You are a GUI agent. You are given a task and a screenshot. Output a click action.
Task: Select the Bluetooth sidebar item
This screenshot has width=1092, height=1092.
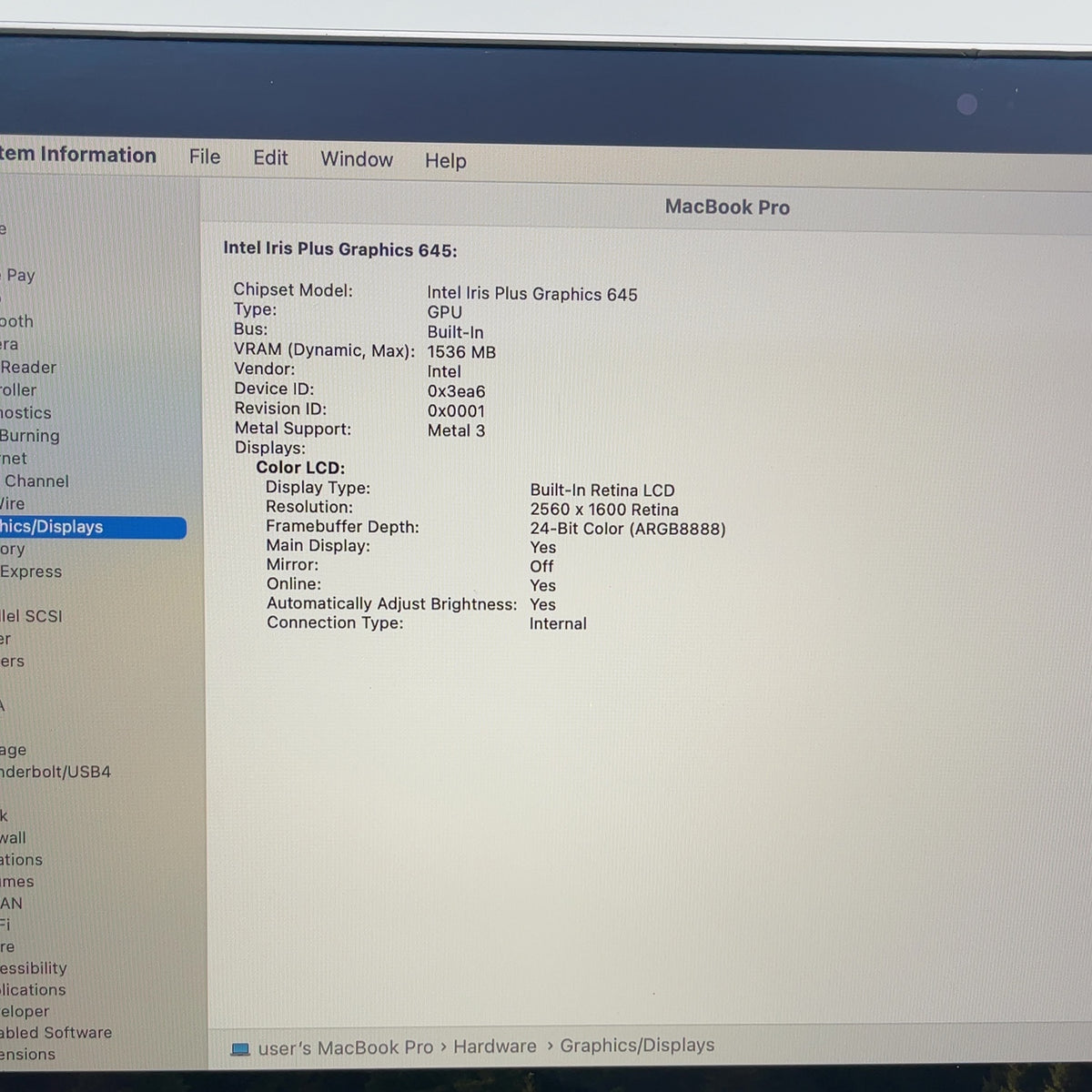pyautogui.click(x=16, y=321)
